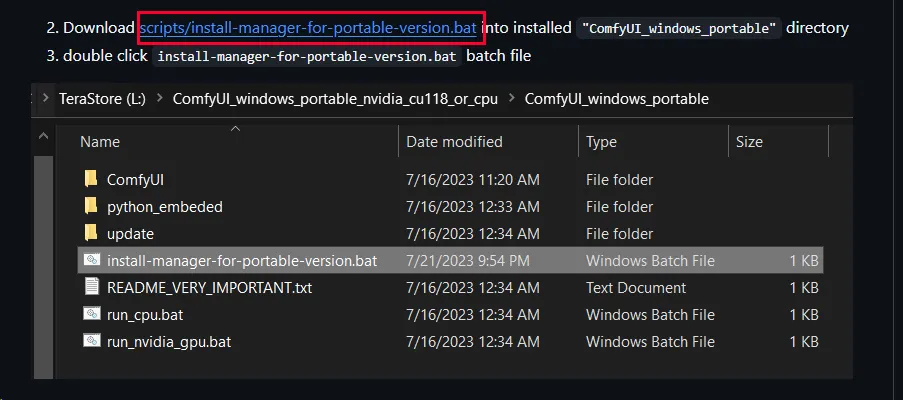Screen dimensions: 903x400
Task: Select the README_VERY_IMPORTANT.txt file name
Action: click(209, 287)
